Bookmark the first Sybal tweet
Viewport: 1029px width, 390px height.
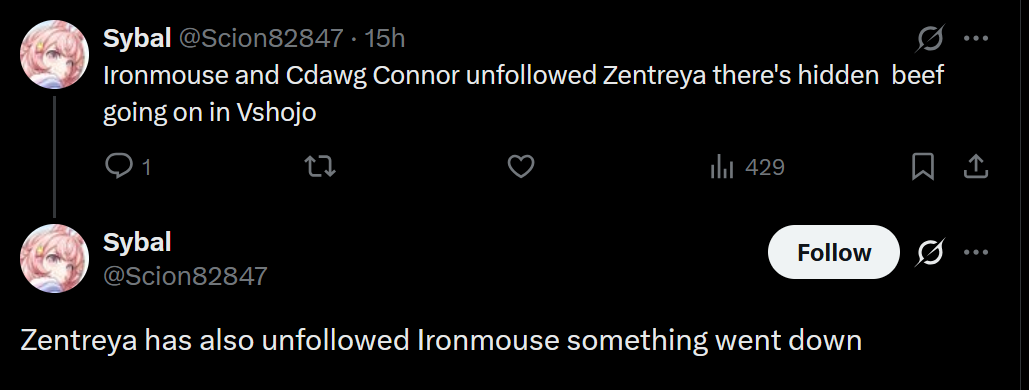click(923, 167)
